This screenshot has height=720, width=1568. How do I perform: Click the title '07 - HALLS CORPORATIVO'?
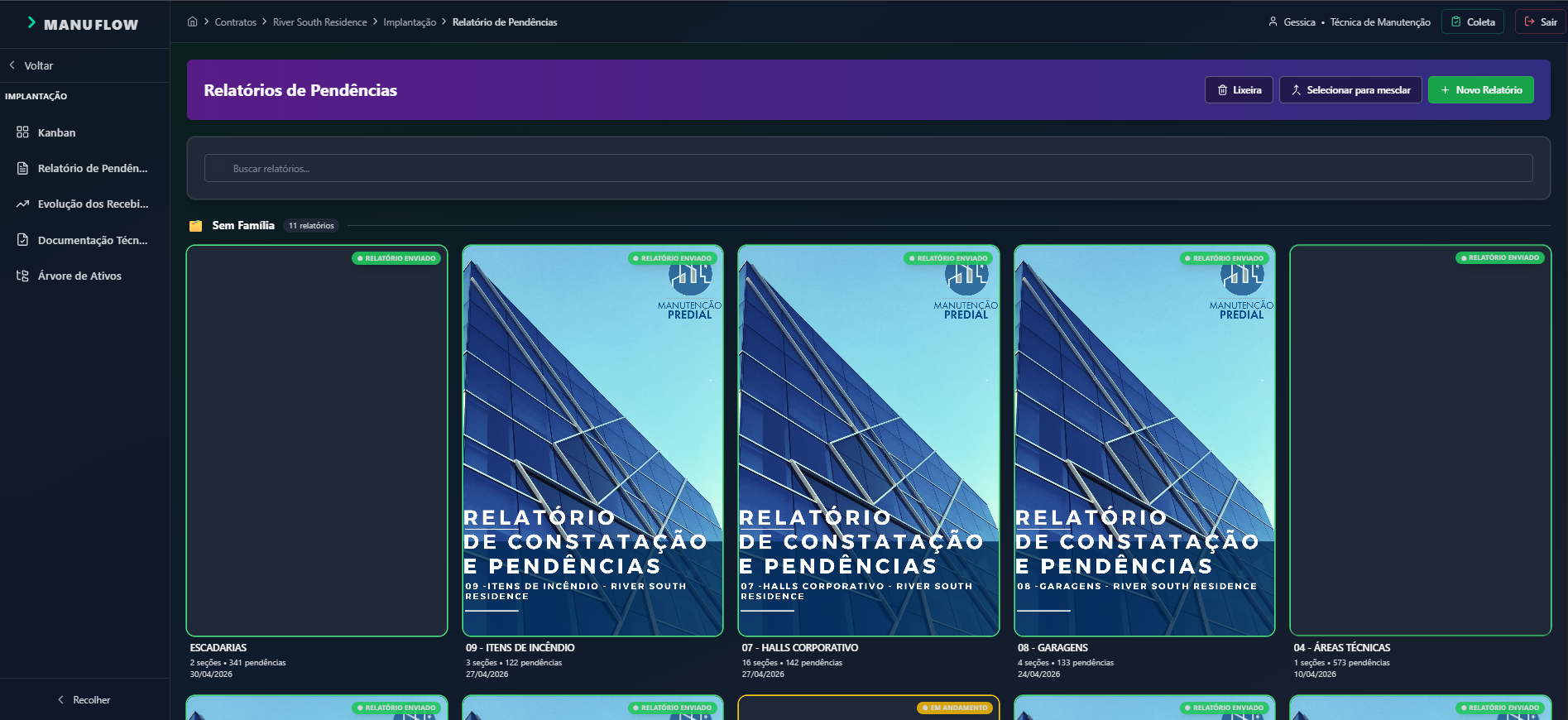(x=800, y=647)
